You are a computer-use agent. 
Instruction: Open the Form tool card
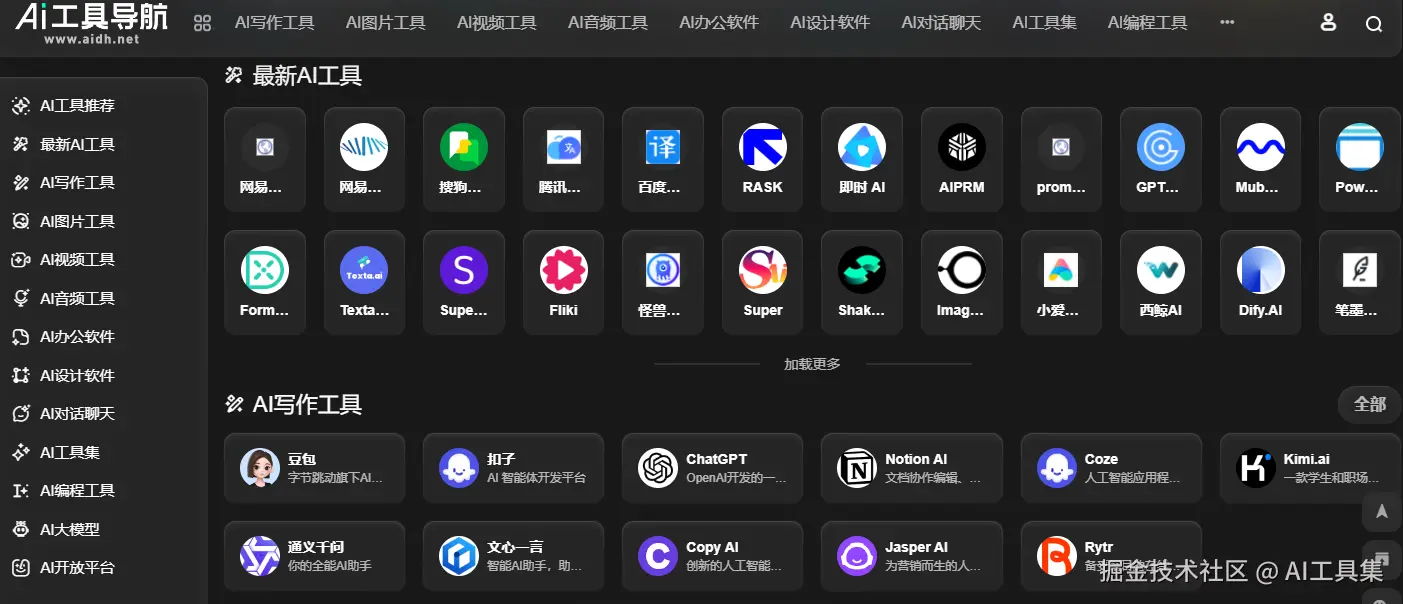pyautogui.click(x=265, y=282)
